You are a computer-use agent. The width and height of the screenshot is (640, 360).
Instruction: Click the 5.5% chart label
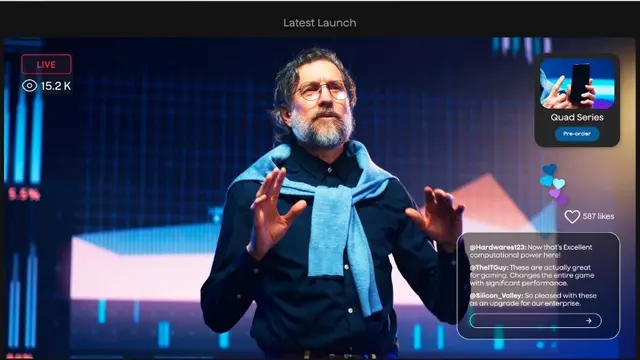(24, 195)
